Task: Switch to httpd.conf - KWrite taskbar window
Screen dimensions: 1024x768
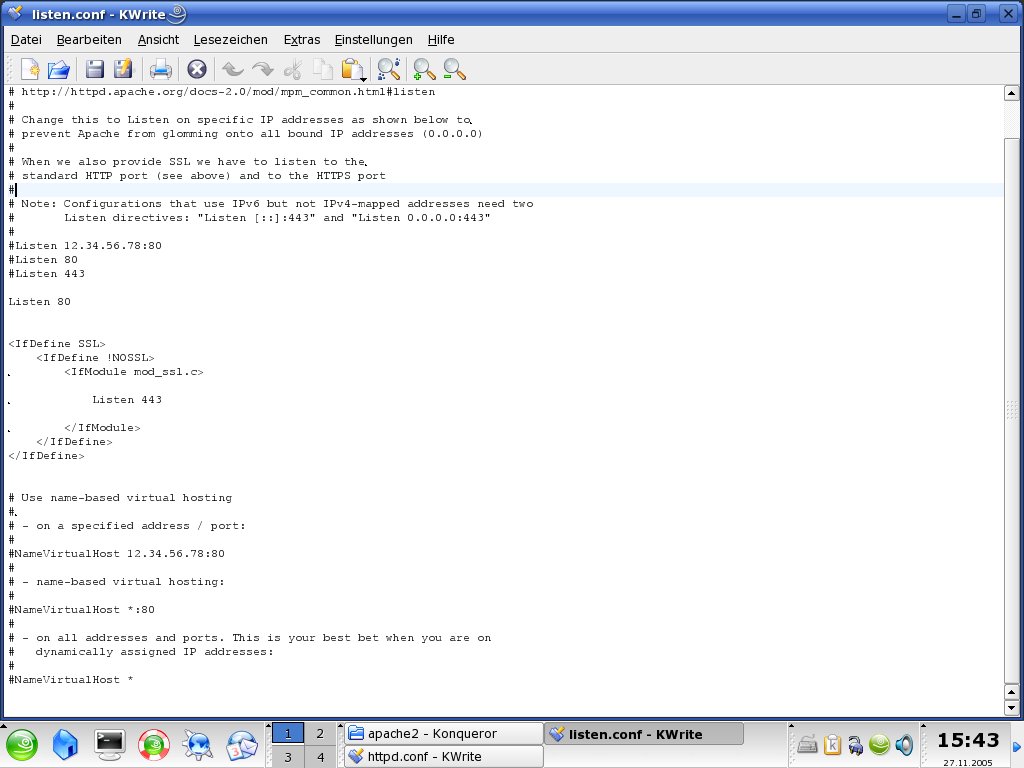Action: pyautogui.click(x=443, y=757)
